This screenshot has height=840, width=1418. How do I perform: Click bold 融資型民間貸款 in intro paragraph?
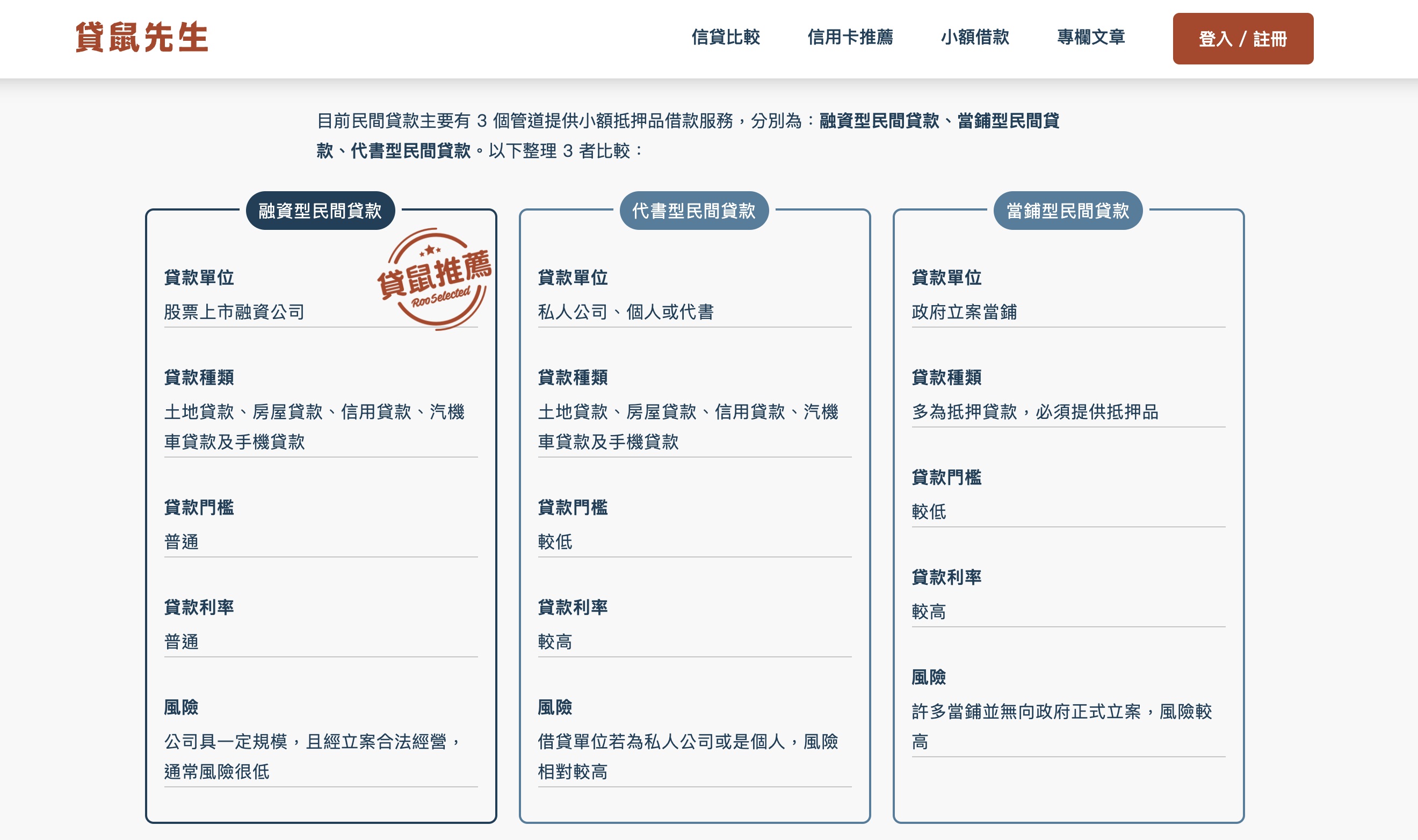[879, 120]
